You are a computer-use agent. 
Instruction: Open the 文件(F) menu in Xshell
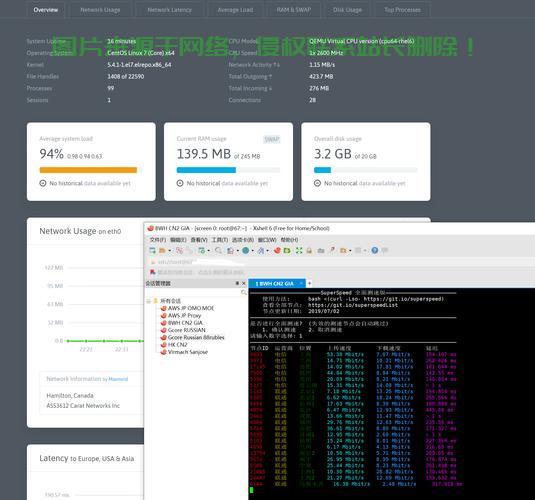(158, 240)
